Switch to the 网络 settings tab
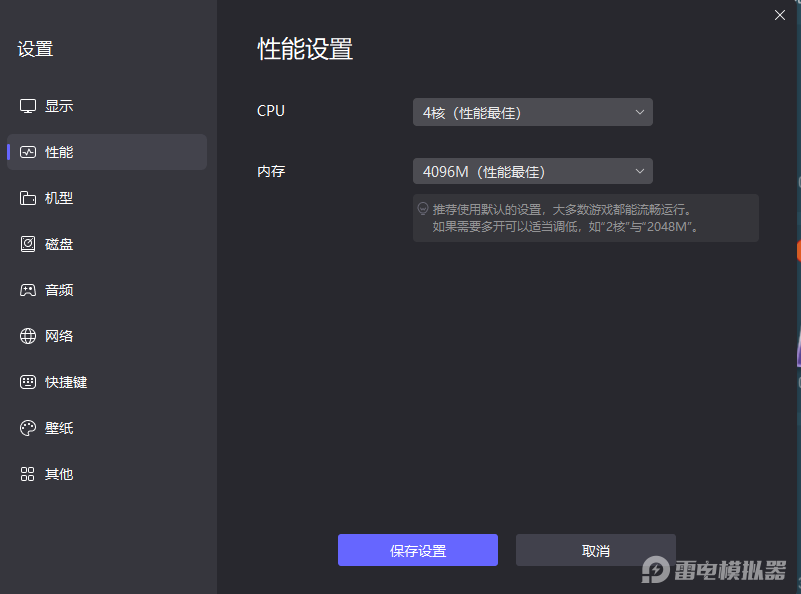The image size is (801, 594). coord(60,335)
